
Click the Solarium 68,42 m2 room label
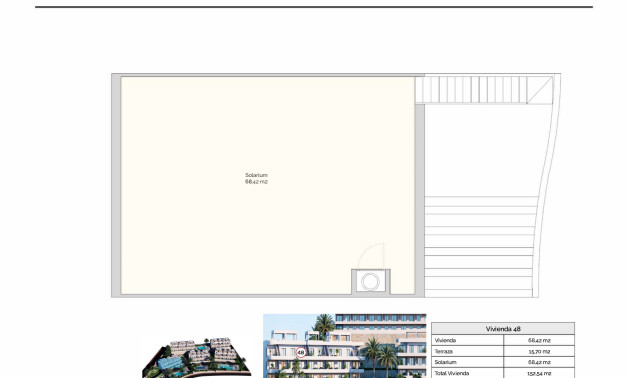[256, 179]
